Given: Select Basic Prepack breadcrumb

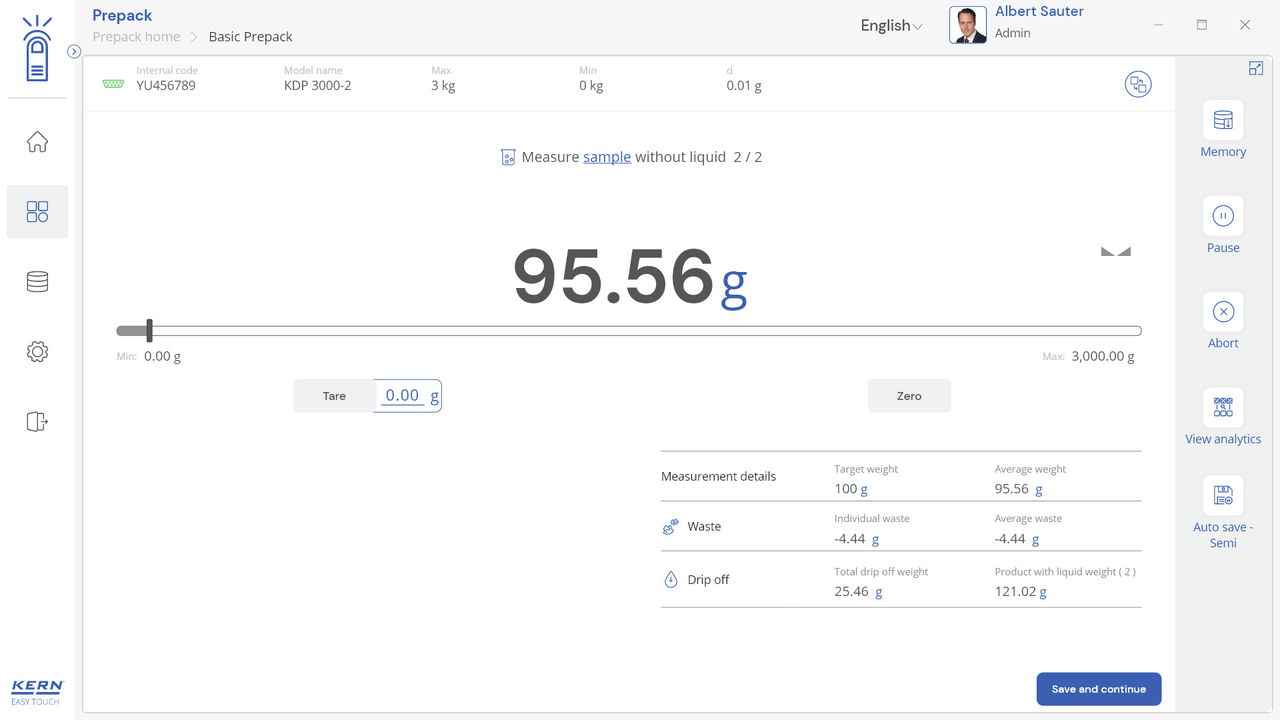Looking at the screenshot, I should click(x=250, y=37).
